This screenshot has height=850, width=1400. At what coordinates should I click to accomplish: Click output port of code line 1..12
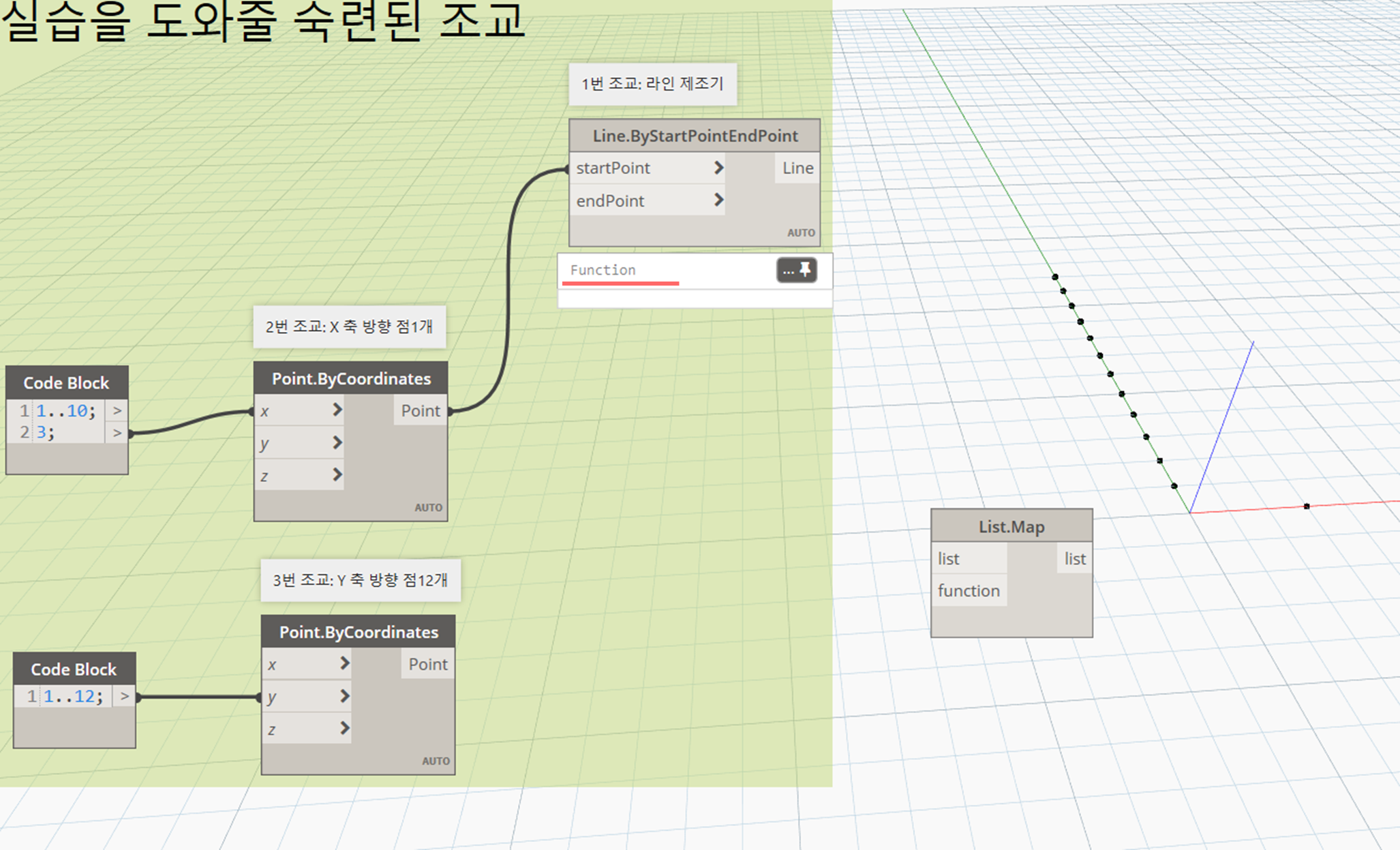pyautogui.click(x=124, y=697)
